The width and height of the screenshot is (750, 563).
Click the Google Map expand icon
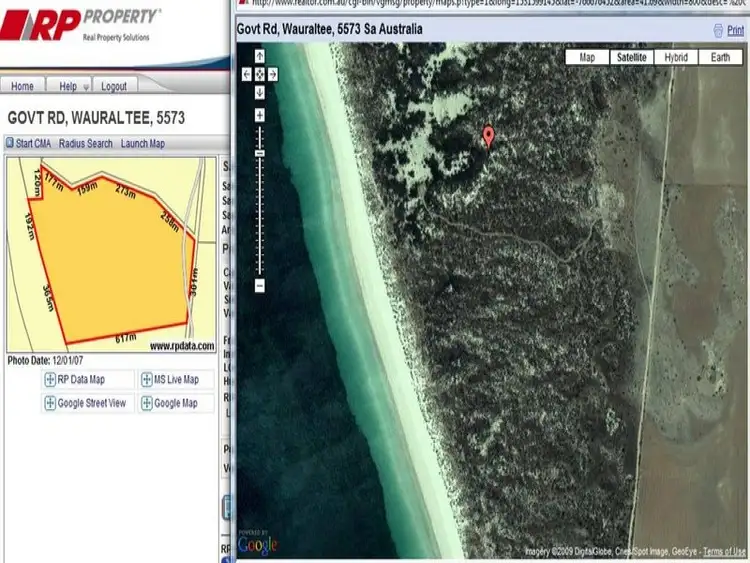(146, 403)
